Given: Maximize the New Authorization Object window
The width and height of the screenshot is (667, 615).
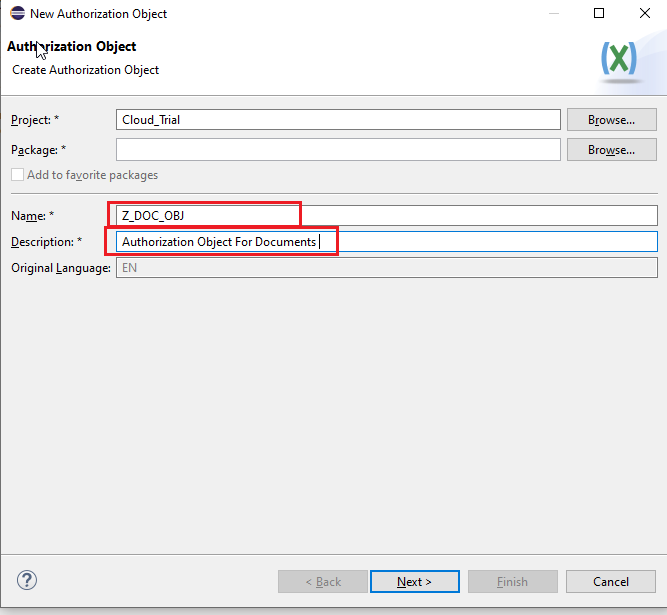Looking at the screenshot, I should point(598,14).
